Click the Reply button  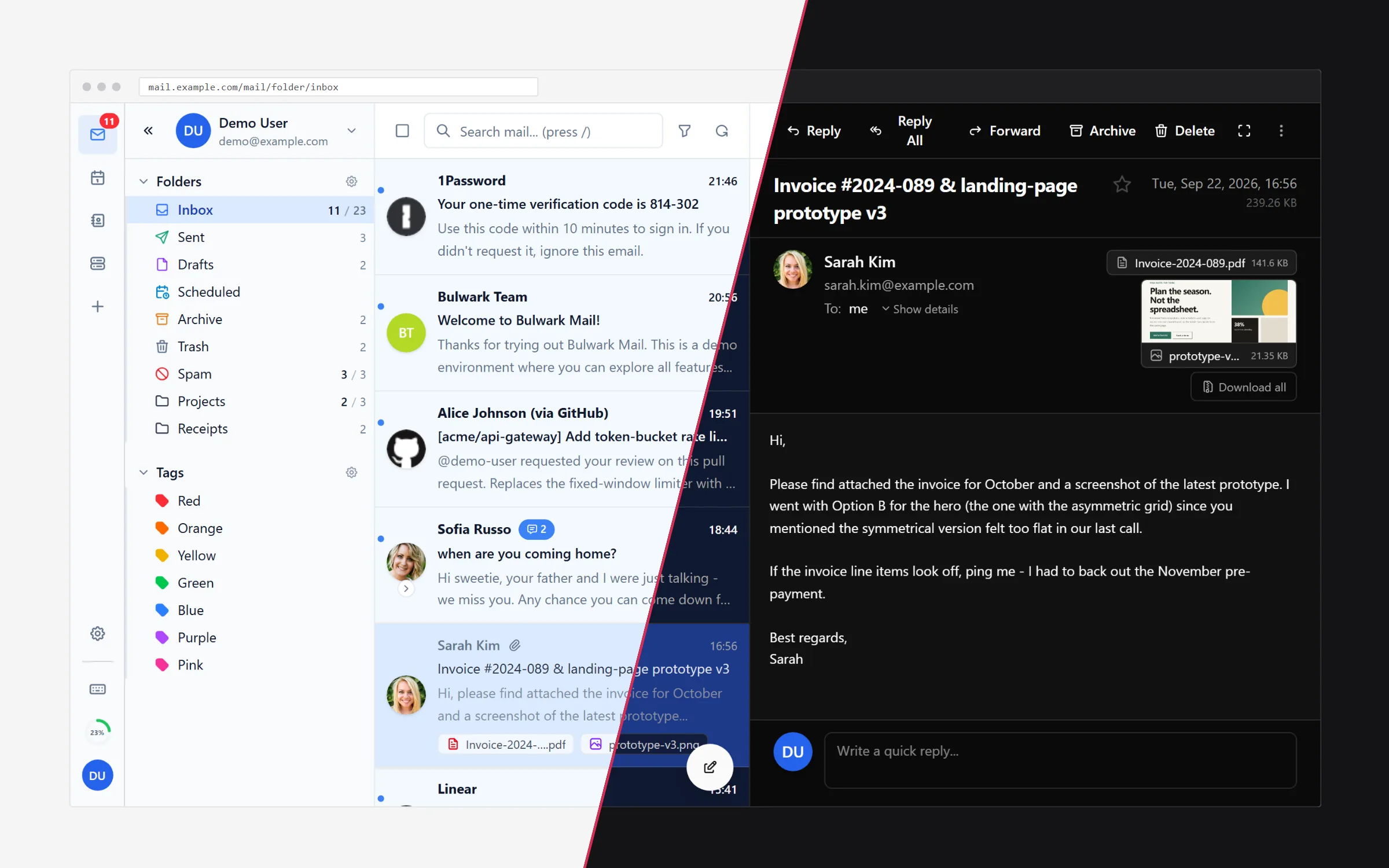point(814,131)
